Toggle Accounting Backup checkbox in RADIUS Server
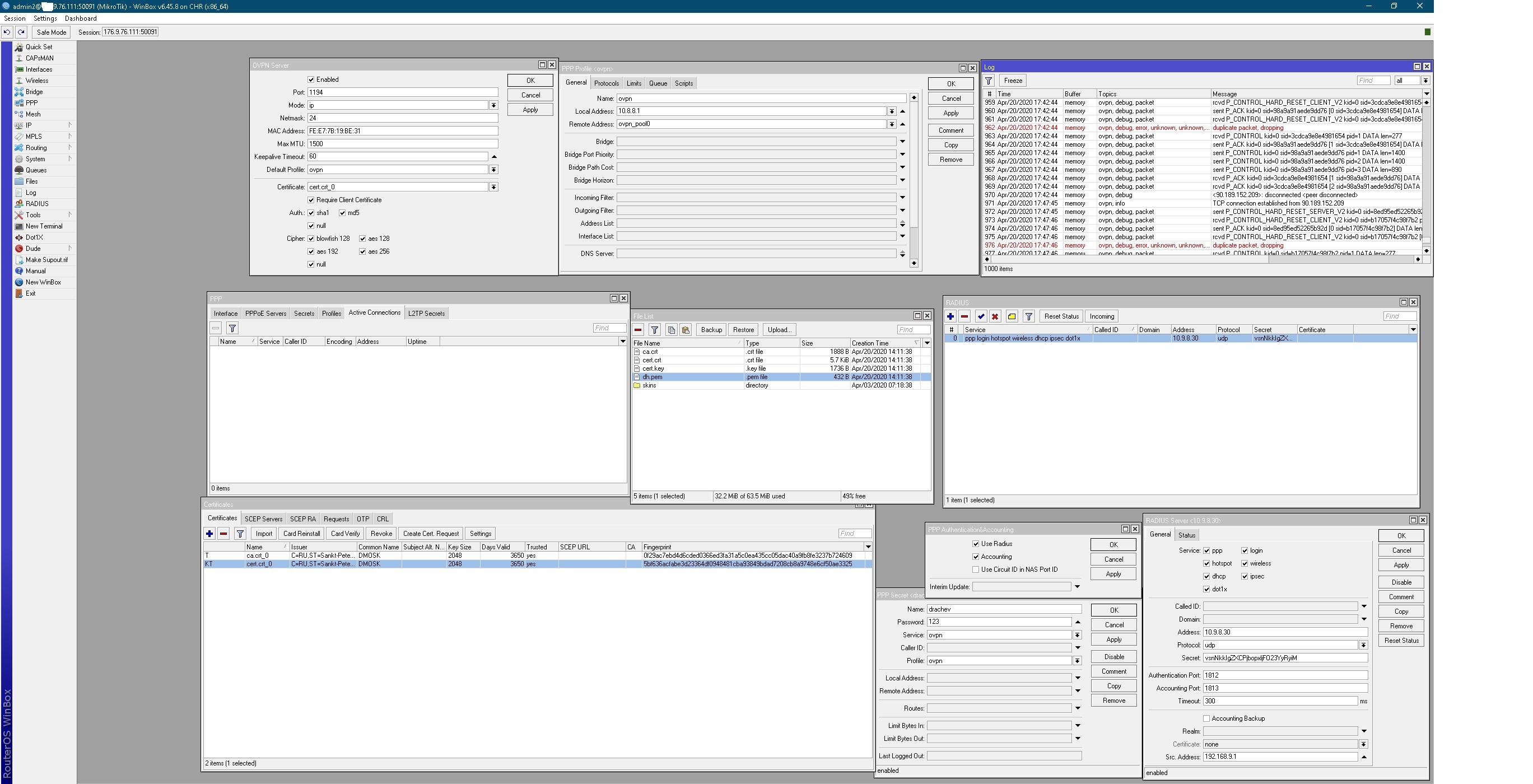This screenshot has width=1533, height=784. click(x=1207, y=718)
